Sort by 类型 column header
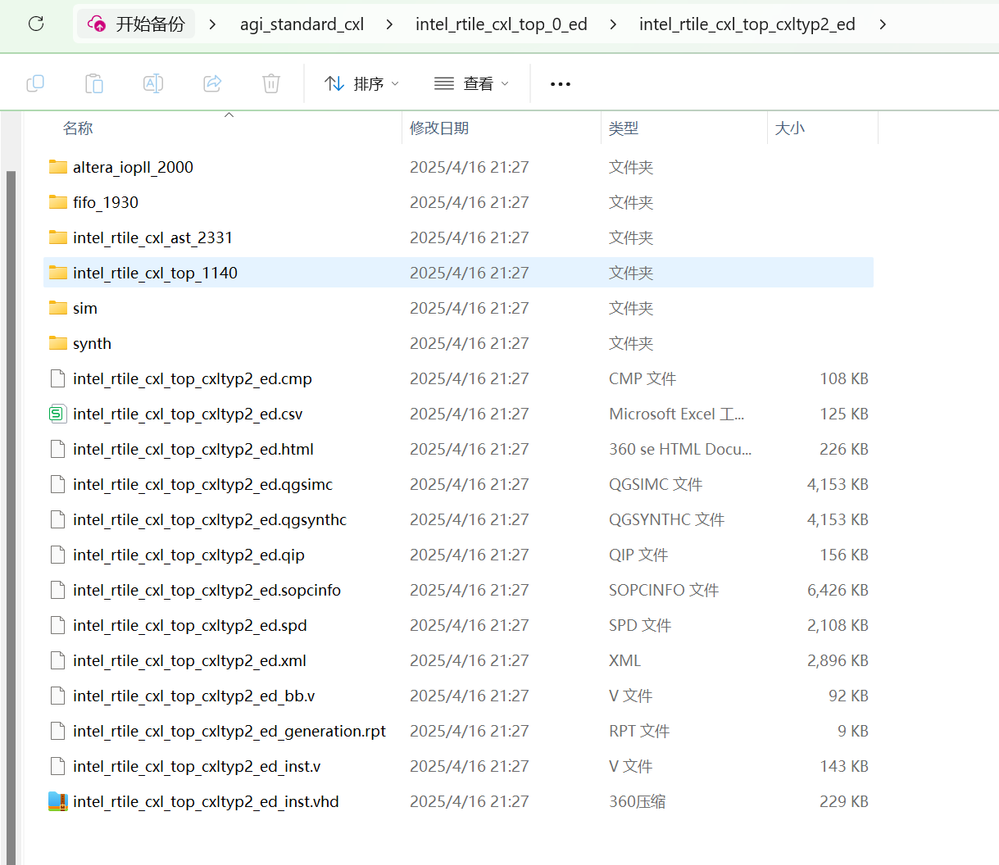Image resolution: width=999 pixels, height=865 pixels. (623, 128)
